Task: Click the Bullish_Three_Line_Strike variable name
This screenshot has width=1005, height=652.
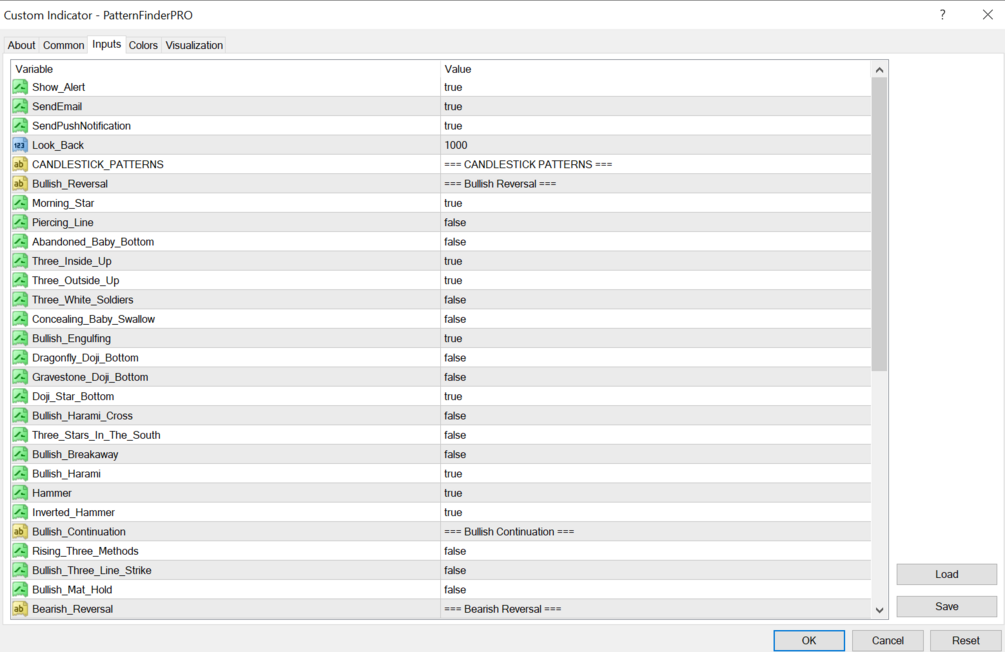Action: click(x=92, y=570)
